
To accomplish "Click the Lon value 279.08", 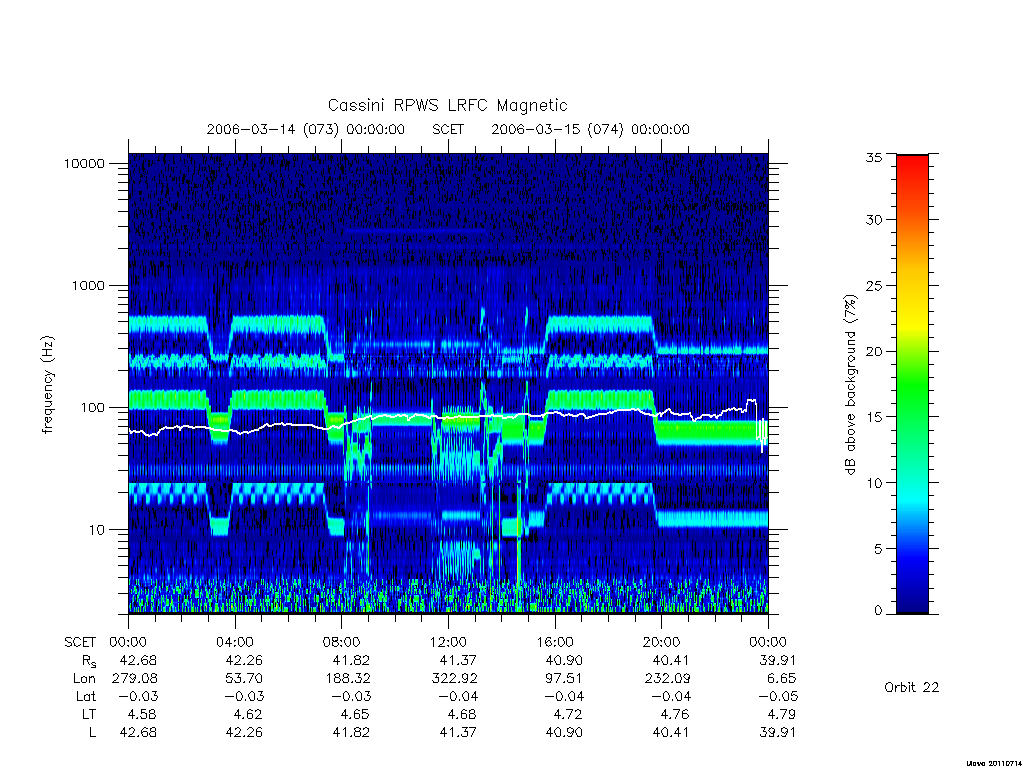I will click(x=135, y=679).
